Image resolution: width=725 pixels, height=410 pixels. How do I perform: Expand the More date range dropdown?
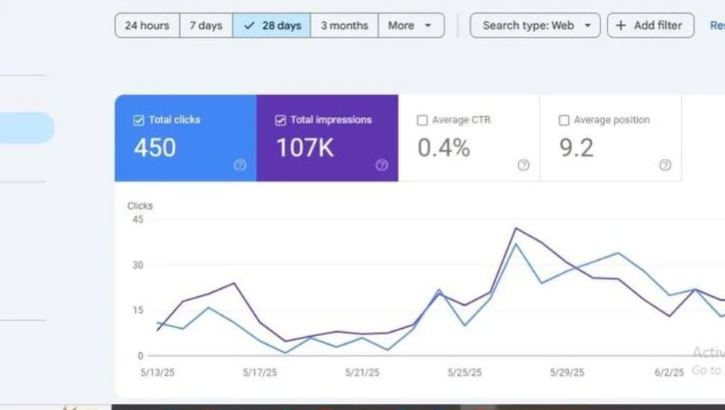412,26
